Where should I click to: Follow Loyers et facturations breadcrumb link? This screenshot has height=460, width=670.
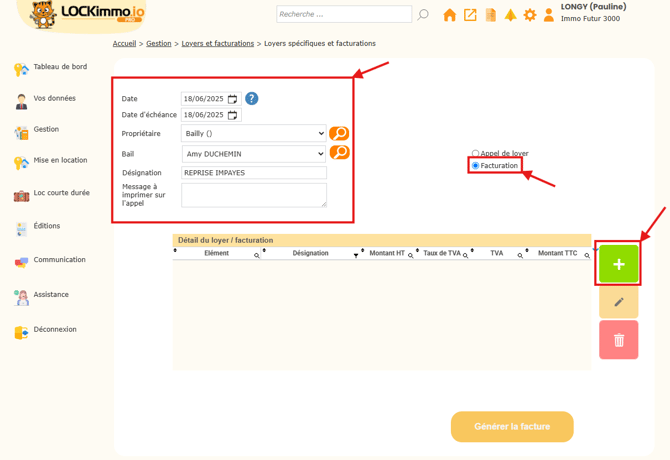coord(217,44)
